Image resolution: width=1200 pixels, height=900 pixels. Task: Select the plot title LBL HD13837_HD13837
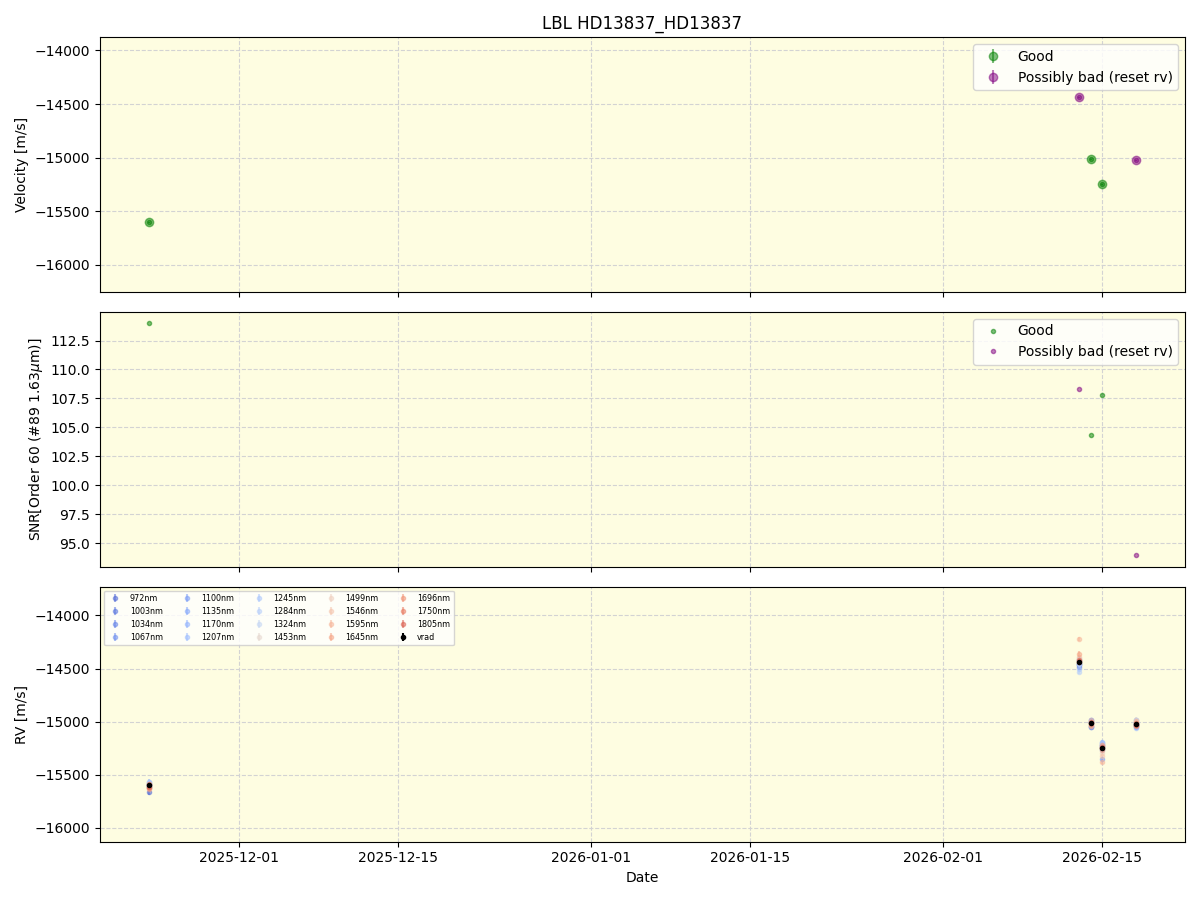pyautogui.click(x=640, y=19)
